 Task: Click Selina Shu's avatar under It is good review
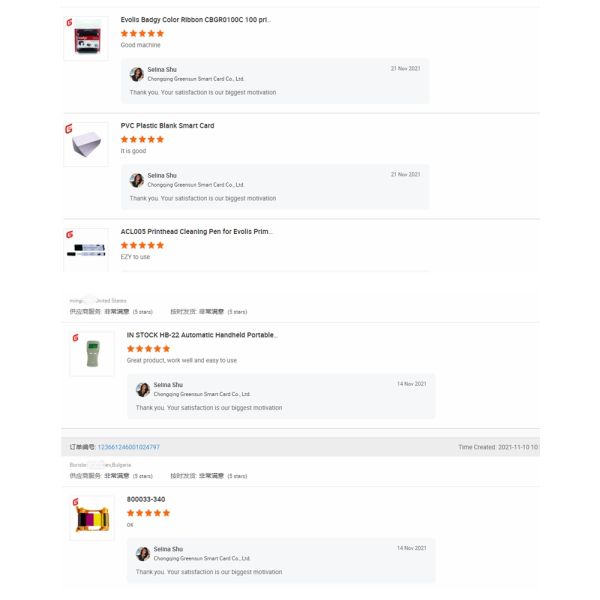[136, 180]
